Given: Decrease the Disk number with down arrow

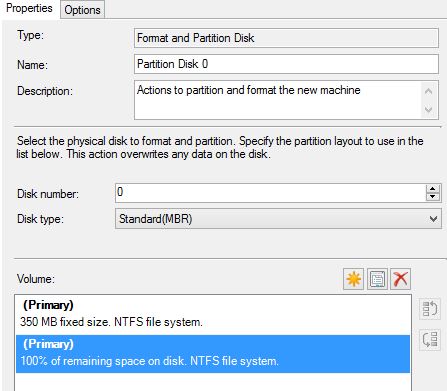Looking at the screenshot, I should coord(432,197).
